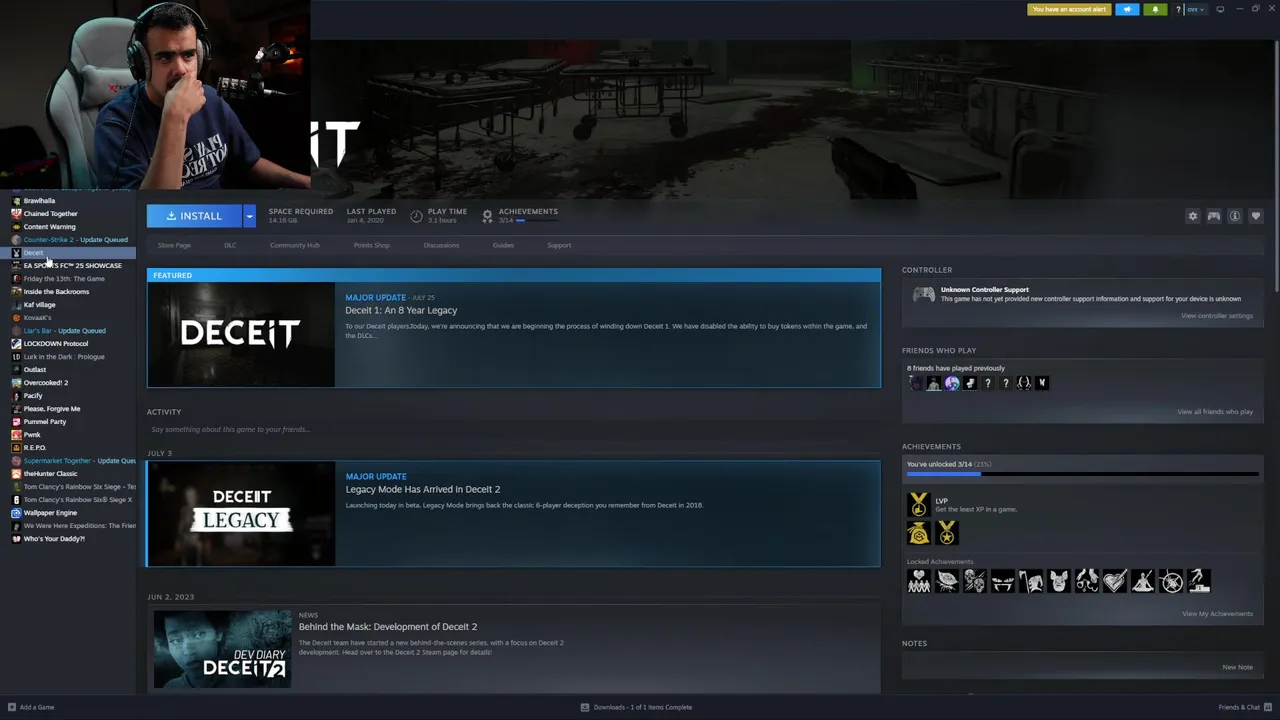
Task: Open the Deceit Legacy update thumbnail
Action: [241, 513]
